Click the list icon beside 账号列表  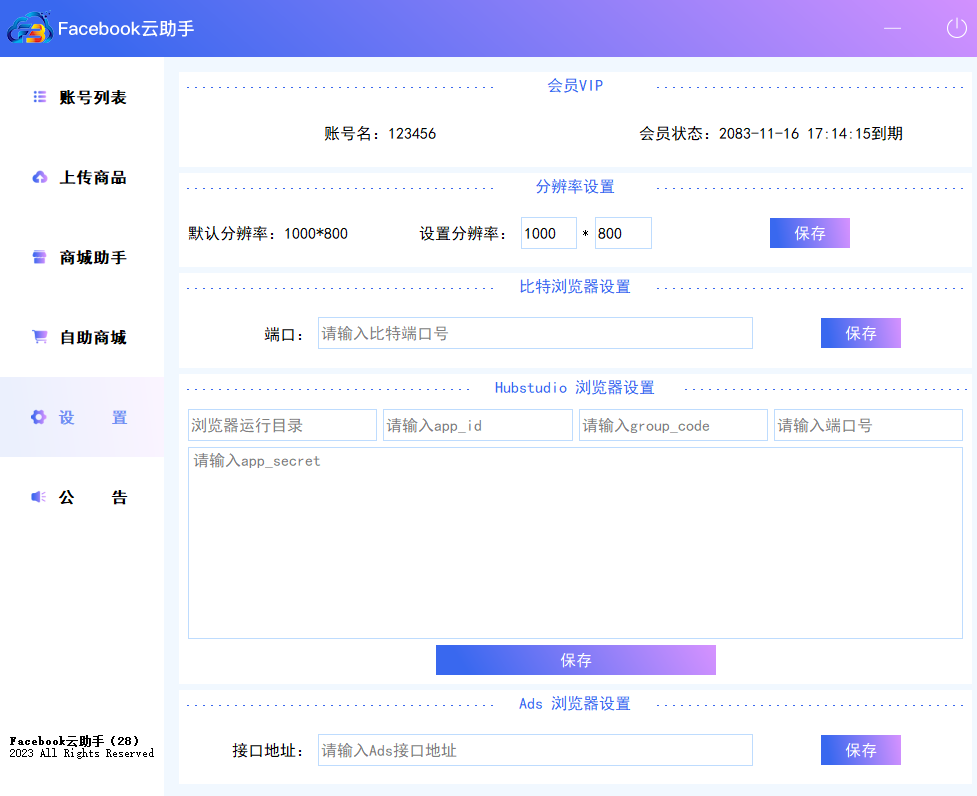pyautogui.click(x=40, y=97)
